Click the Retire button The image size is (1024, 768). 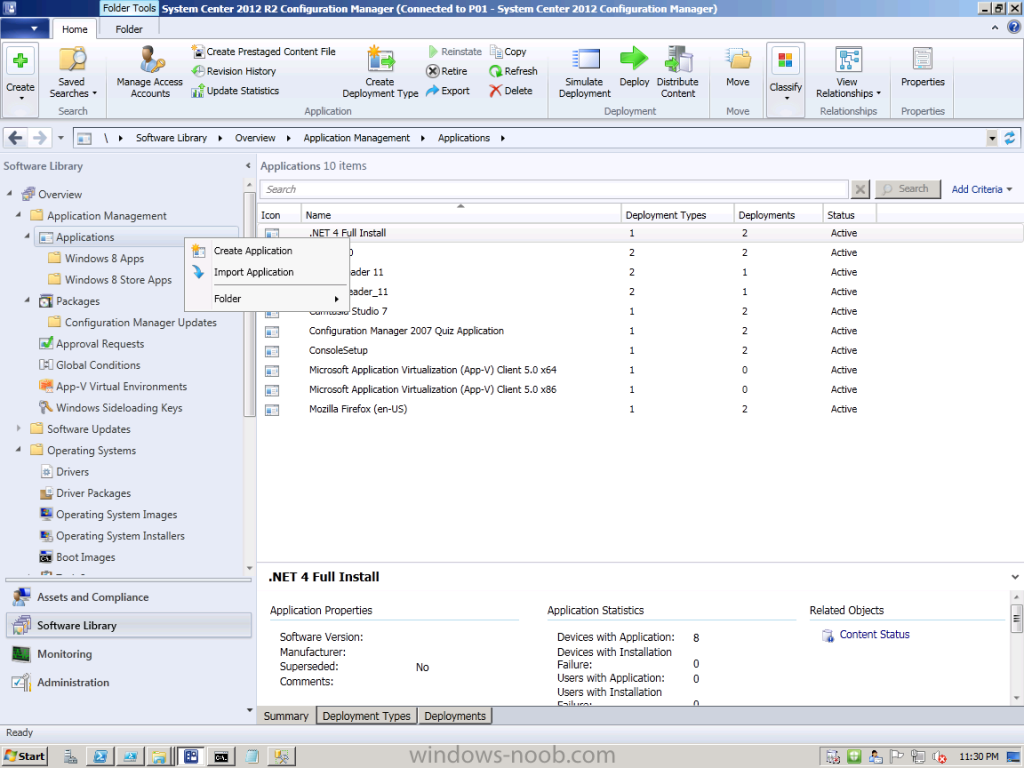(x=447, y=71)
